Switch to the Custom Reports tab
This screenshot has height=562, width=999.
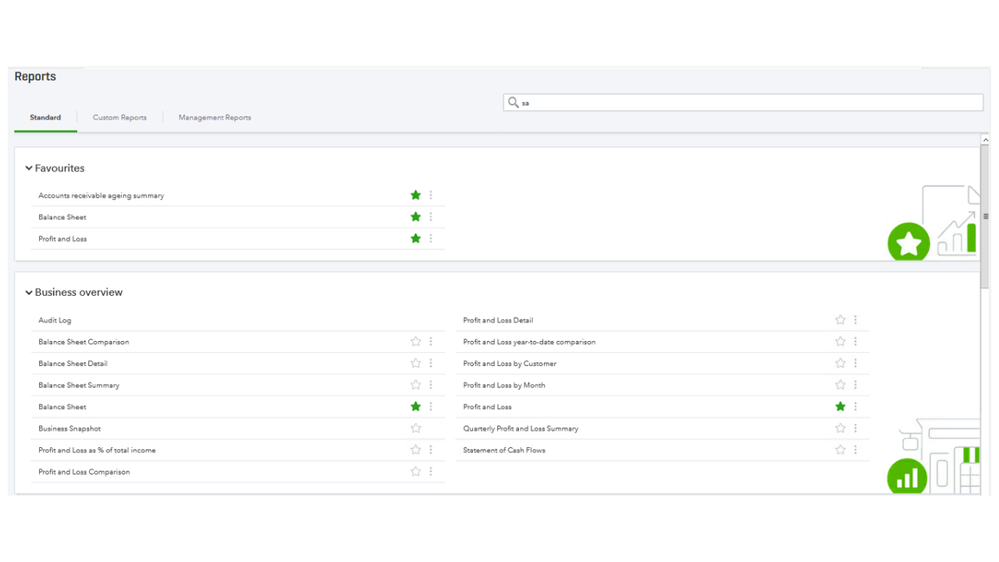coord(120,117)
